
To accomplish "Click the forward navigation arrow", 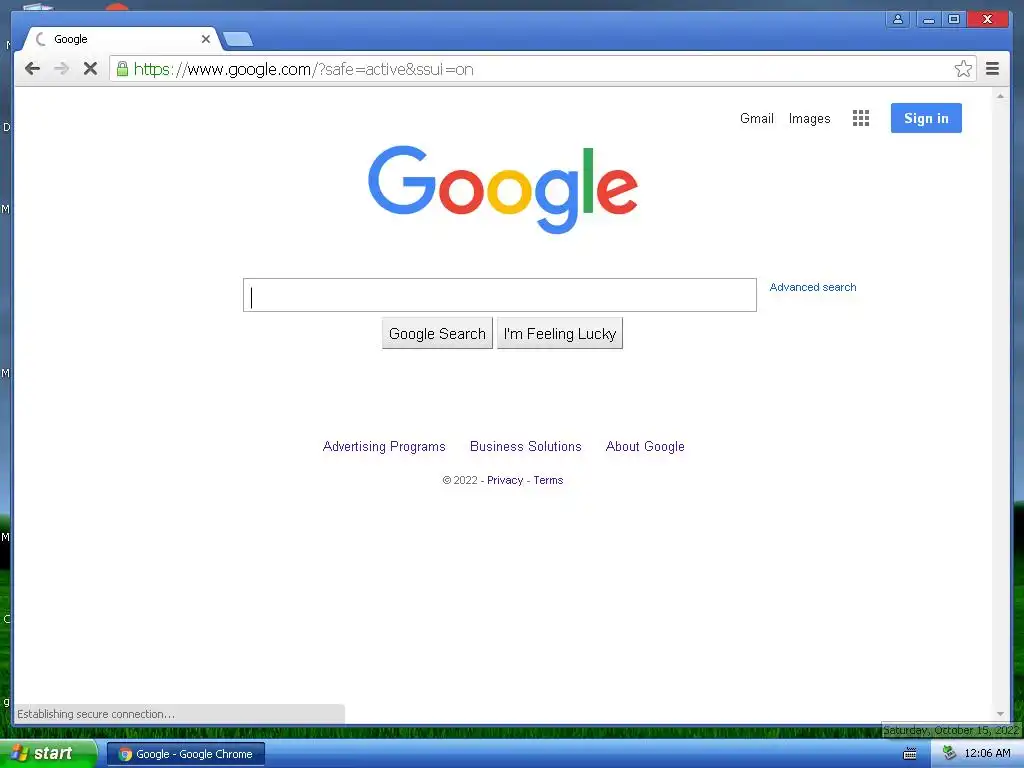I will click(61, 69).
